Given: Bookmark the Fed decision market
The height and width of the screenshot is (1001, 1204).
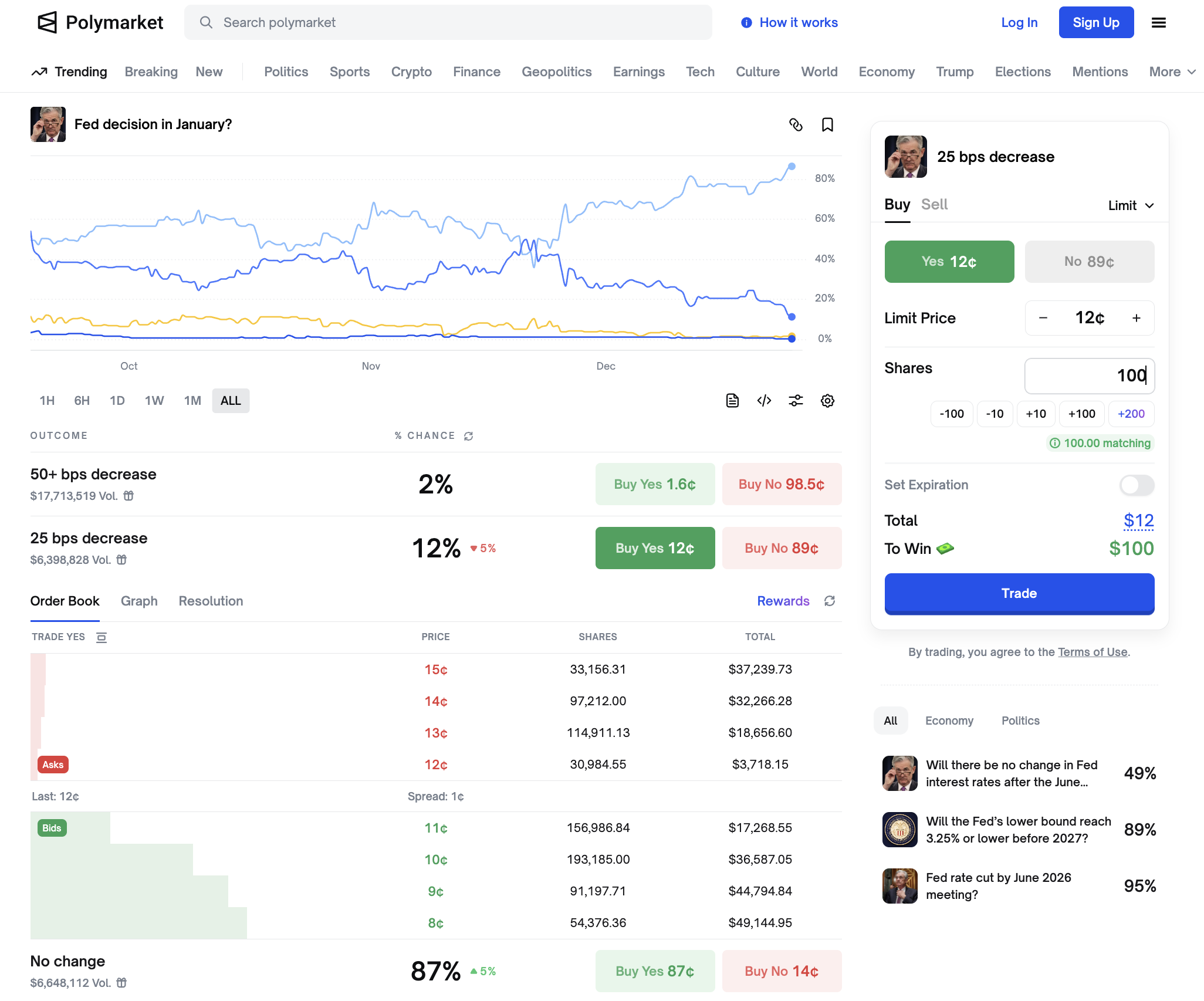Looking at the screenshot, I should point(827,124).
